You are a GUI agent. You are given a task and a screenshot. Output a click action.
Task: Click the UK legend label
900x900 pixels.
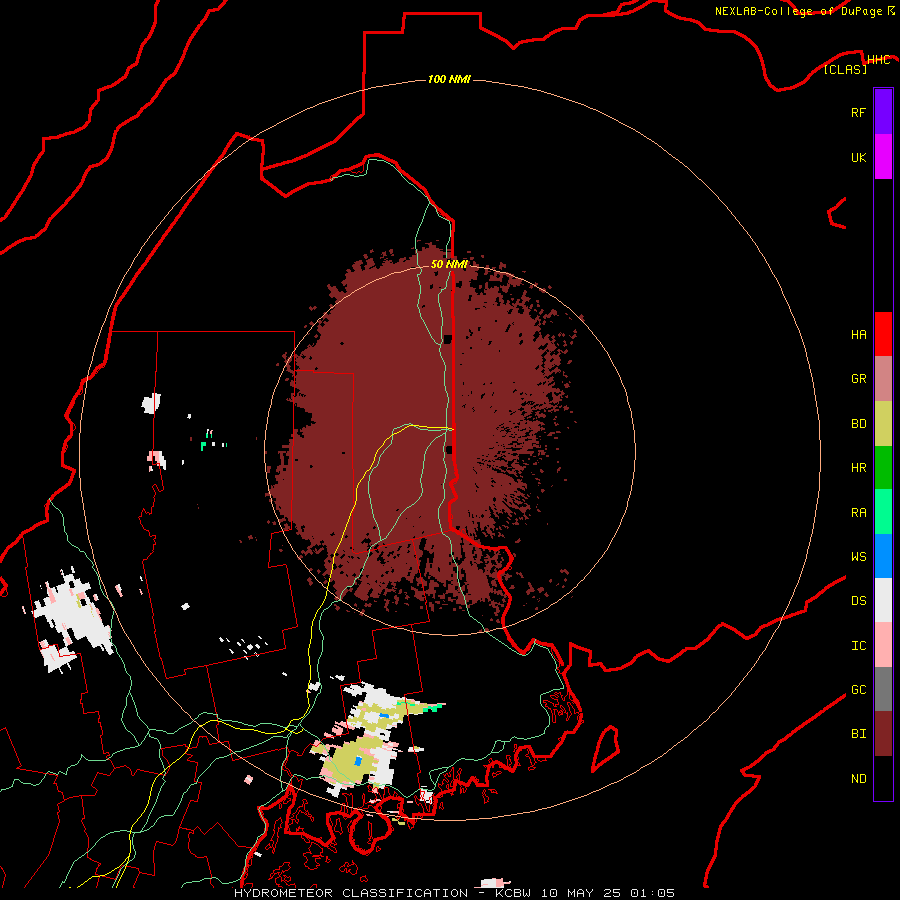pyautogui.click(x=858, y=157)
